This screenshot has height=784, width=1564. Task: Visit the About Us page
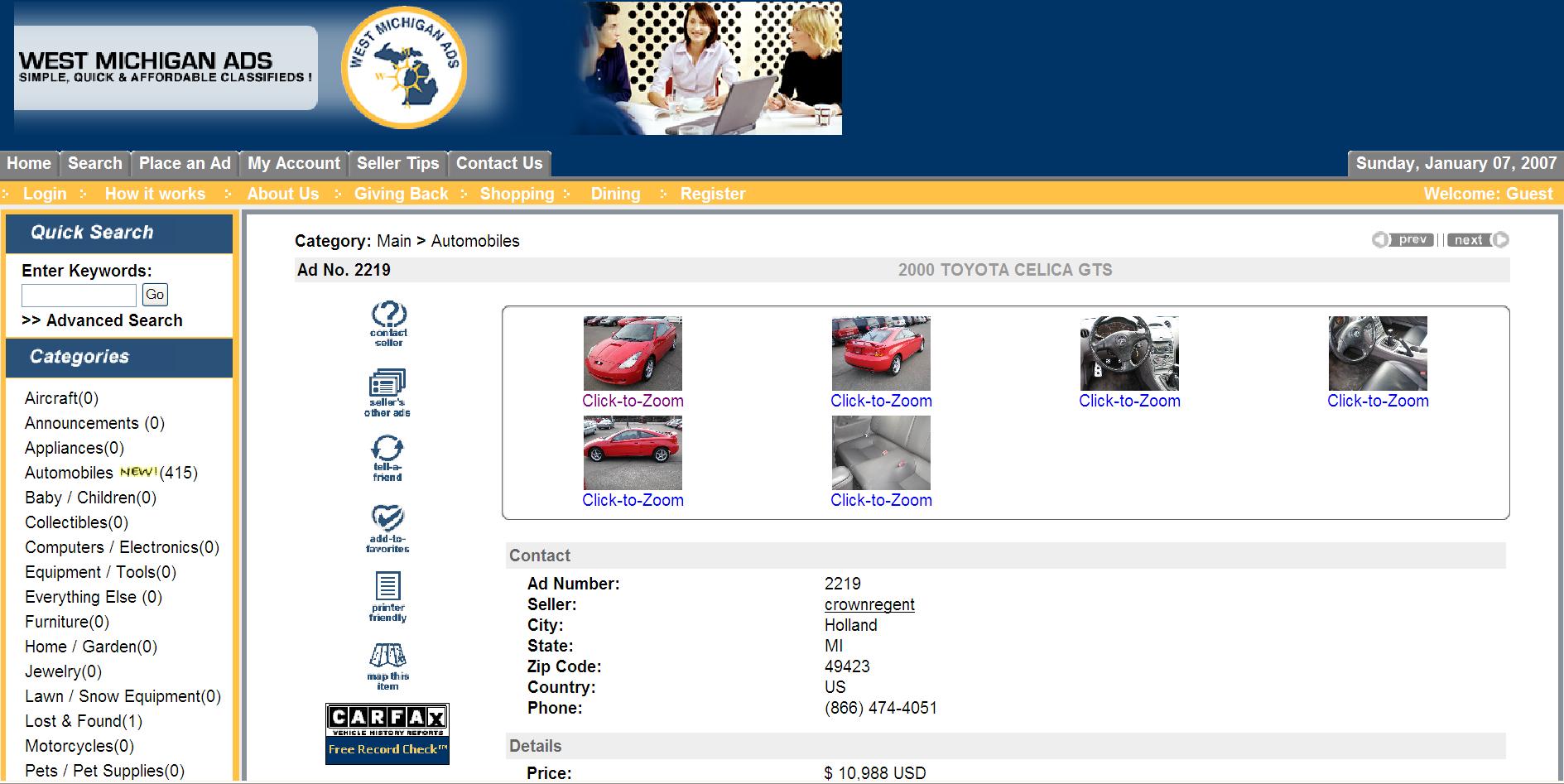pyautogui.click(x=283, y=194)
